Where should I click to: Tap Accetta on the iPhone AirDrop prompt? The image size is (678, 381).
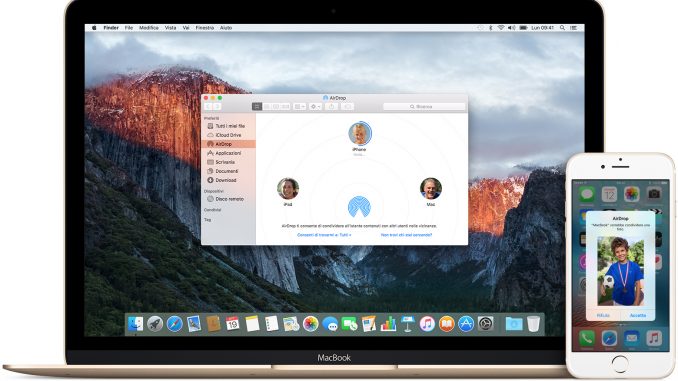(638, 315)
